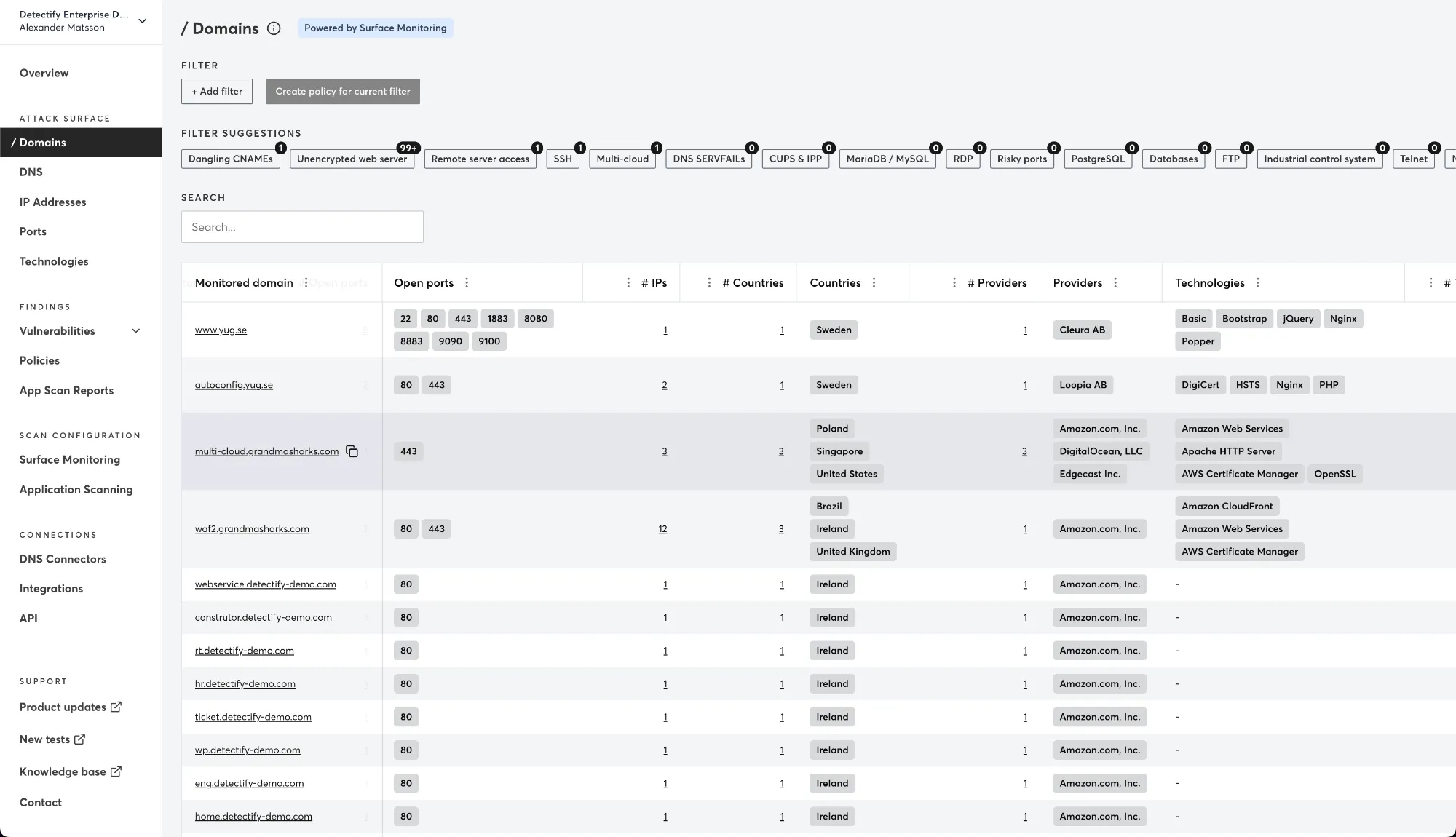Open the Providers column options menu

point(1115,283)
